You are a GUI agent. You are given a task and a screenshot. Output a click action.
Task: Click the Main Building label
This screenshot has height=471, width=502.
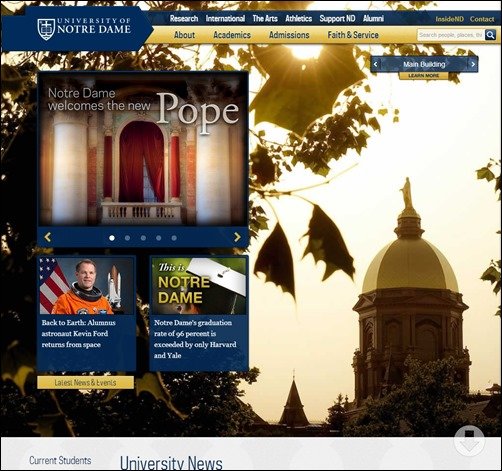(x=424, y=64)
